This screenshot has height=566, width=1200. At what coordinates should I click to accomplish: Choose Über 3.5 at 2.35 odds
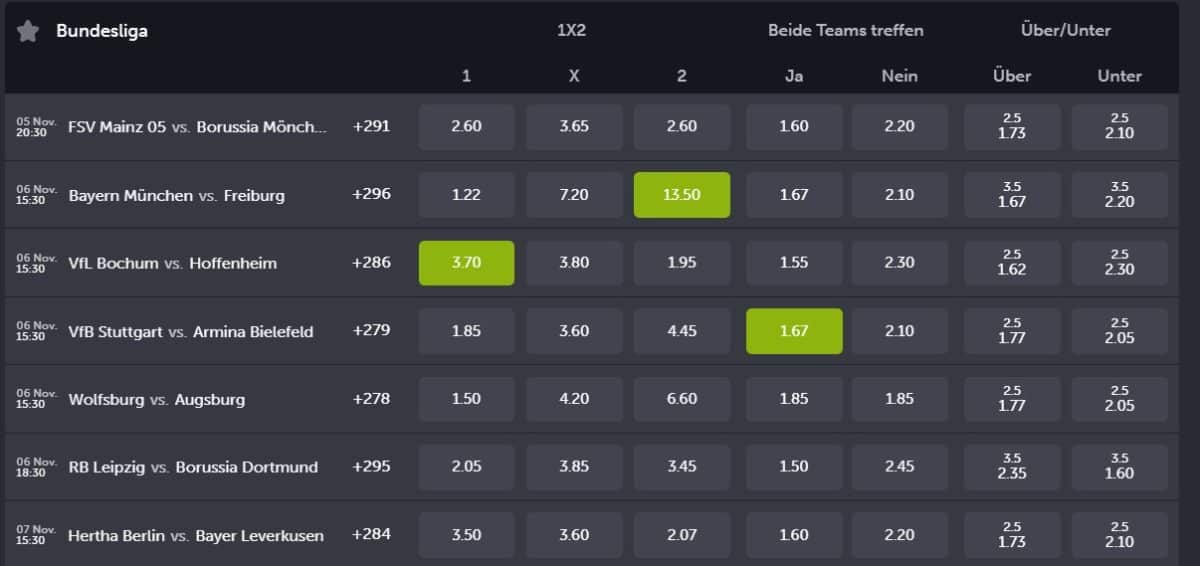click(x=1012, y=467)
